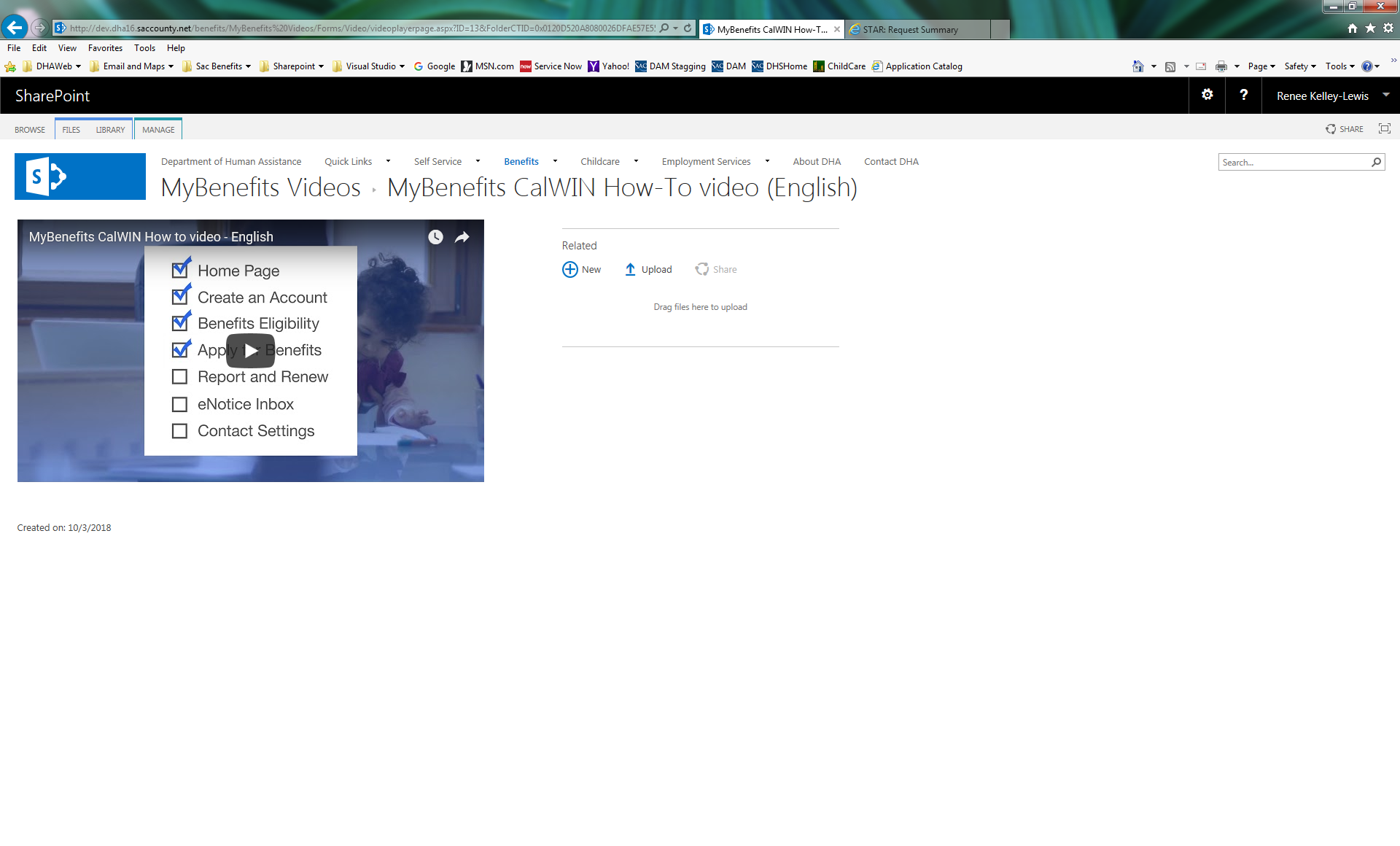Open Department of Human Assistance link
This screenshot has height=846, width=1400.
coord(231,161)
